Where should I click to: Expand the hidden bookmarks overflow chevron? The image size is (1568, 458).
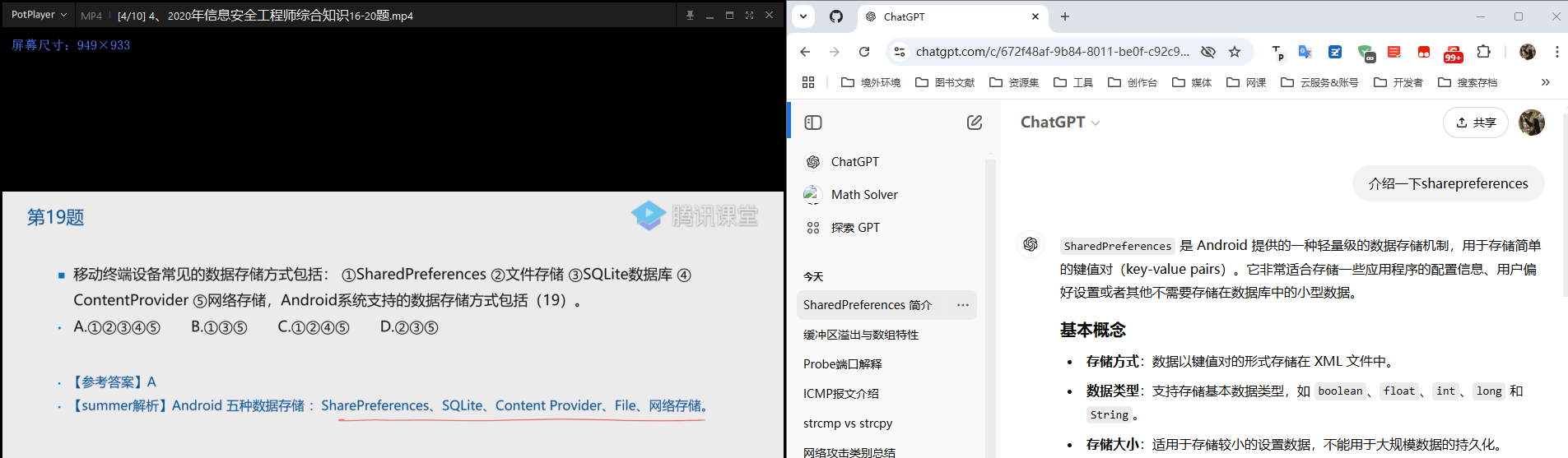point(1545,82)
